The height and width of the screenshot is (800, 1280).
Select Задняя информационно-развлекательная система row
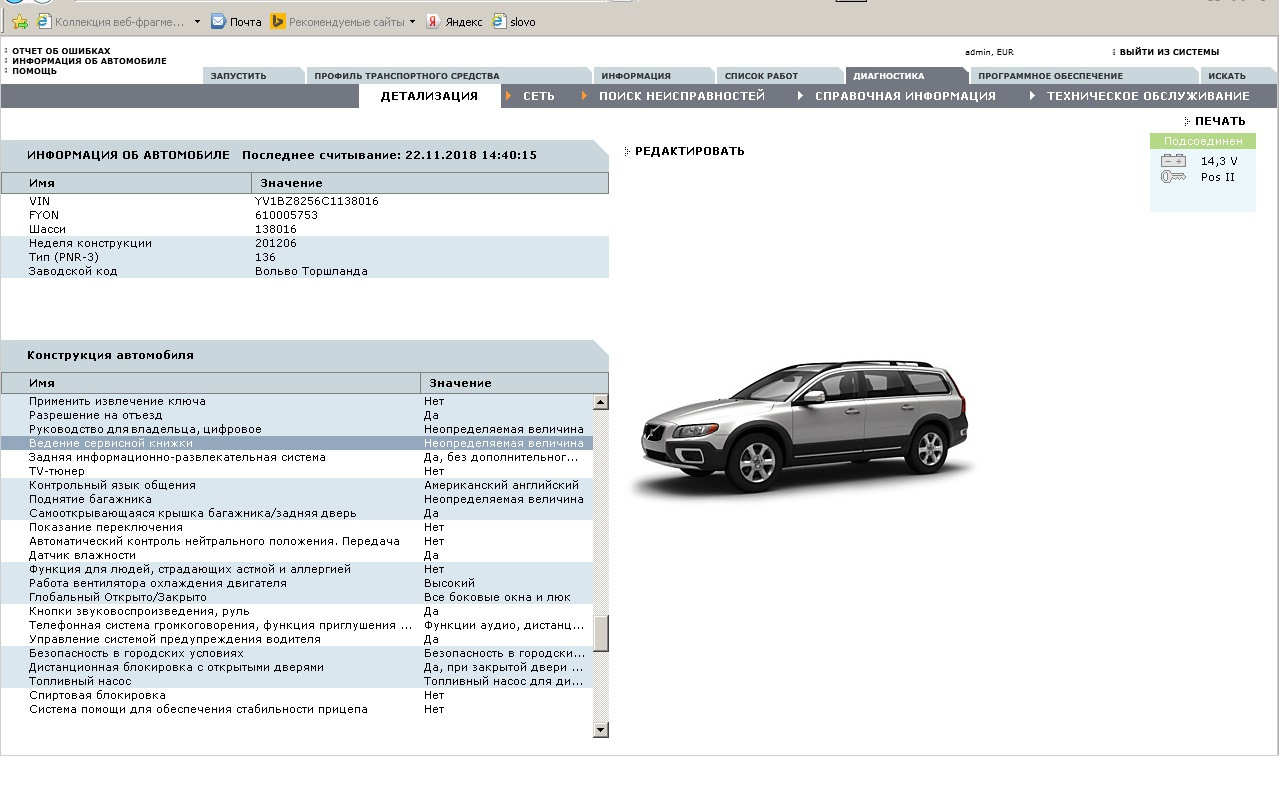coord(297,457)
